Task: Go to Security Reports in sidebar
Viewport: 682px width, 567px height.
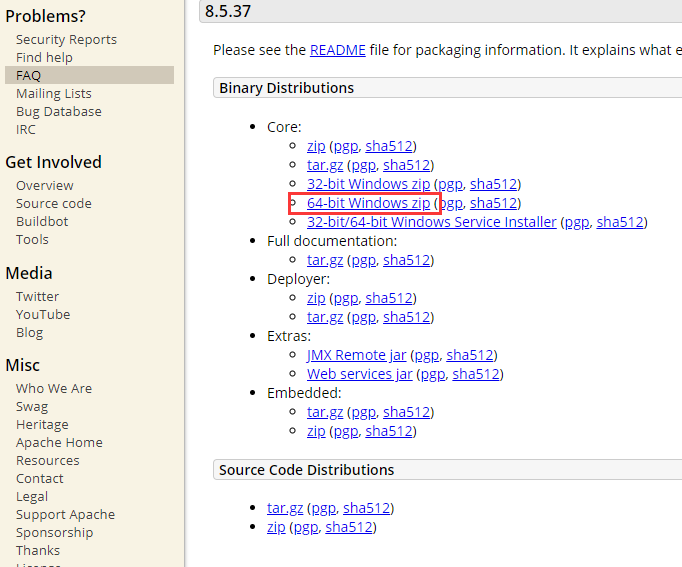Action: click(x=66, y=39)
